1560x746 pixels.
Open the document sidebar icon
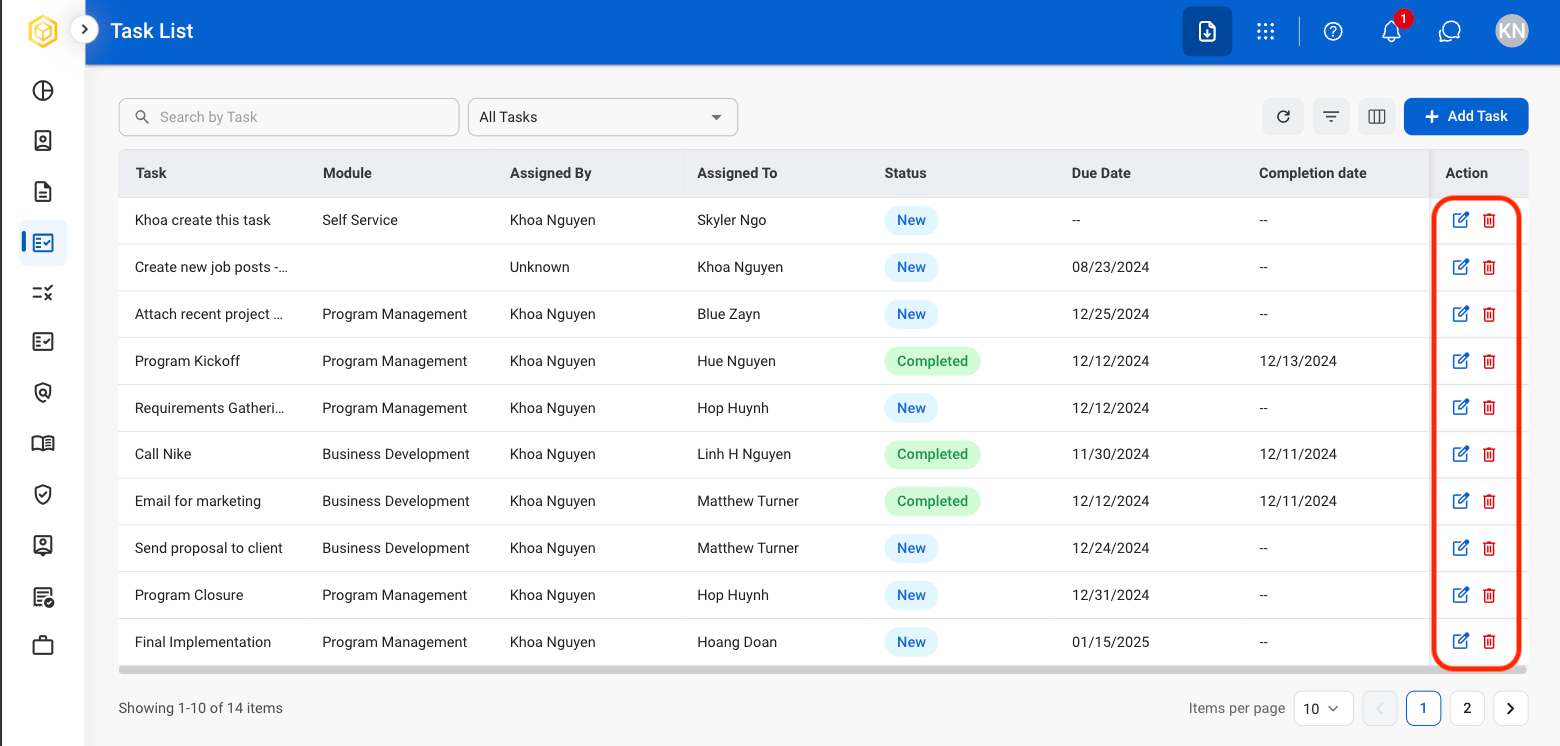click(43, 192)
